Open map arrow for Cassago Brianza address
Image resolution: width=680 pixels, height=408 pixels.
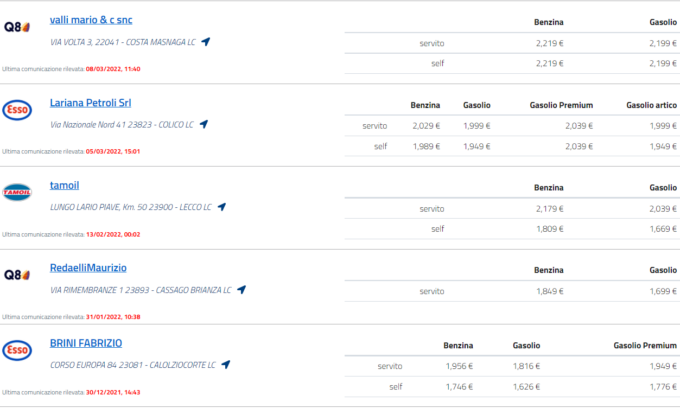point(241,290)
